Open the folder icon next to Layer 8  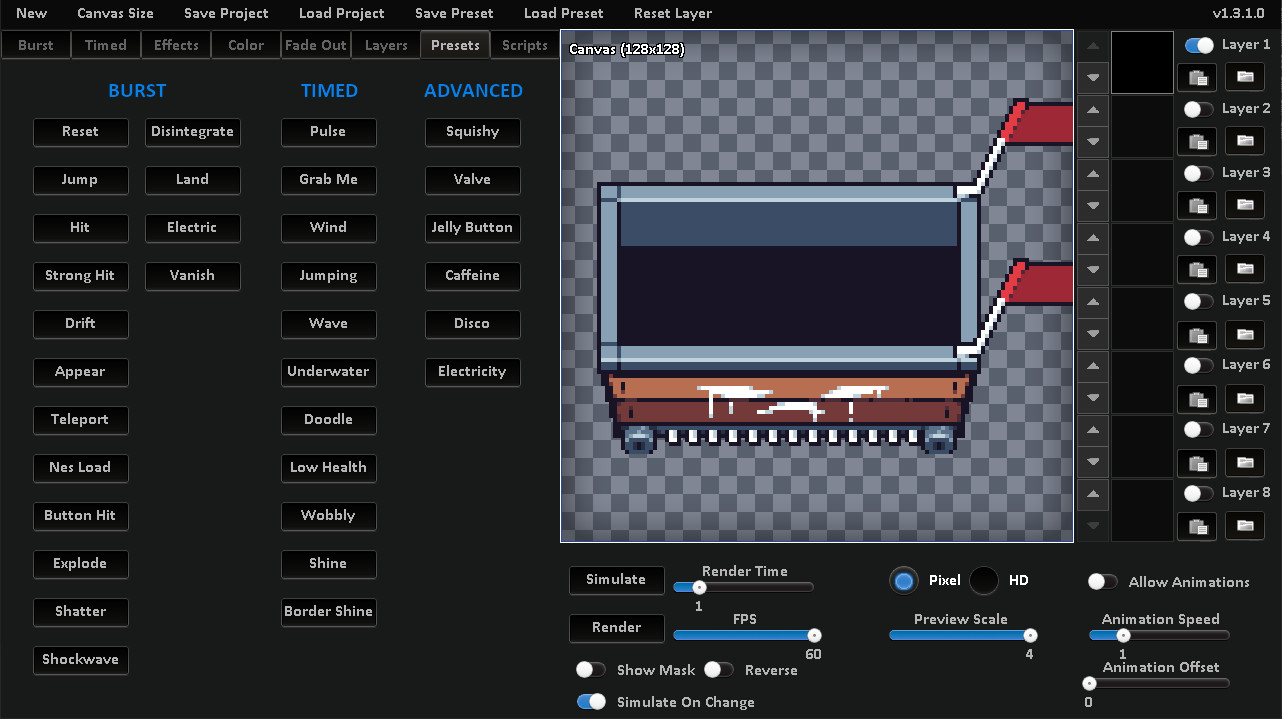tap(1244, 526)
